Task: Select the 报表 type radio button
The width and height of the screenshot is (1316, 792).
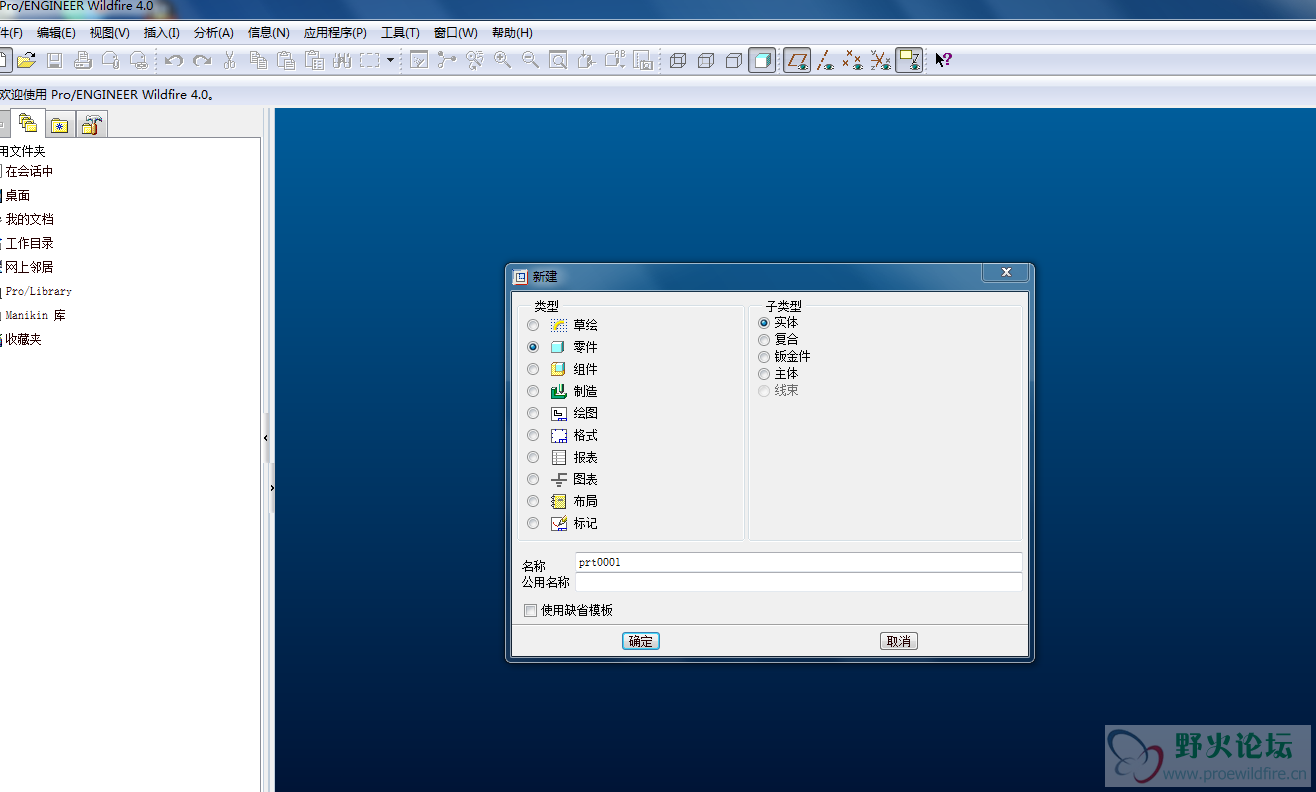Action: tap(533, 457)
